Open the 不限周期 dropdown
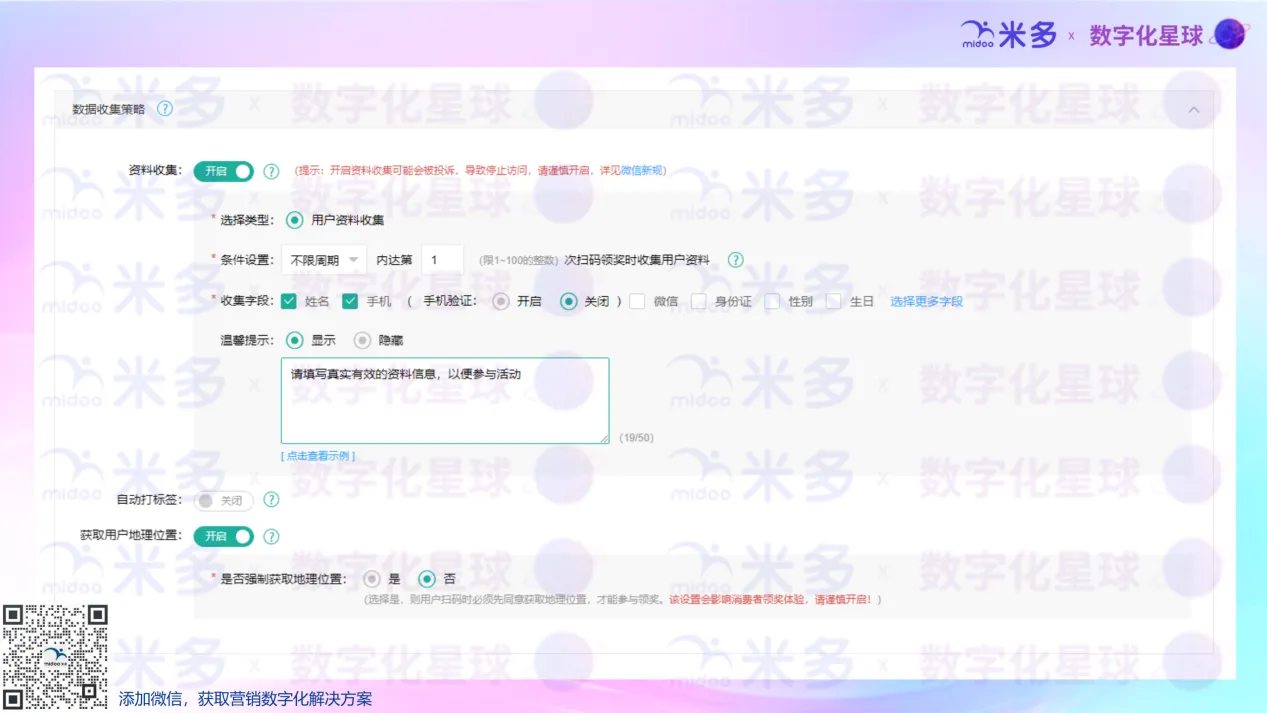The image size is (1267, 713). pyautogui.click(x=323, y=260)
